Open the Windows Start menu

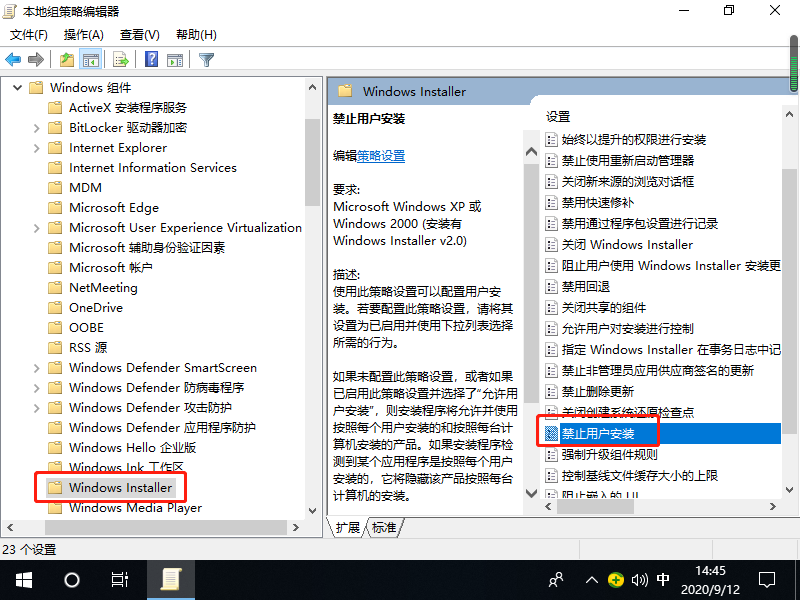(x=23, y=579)
